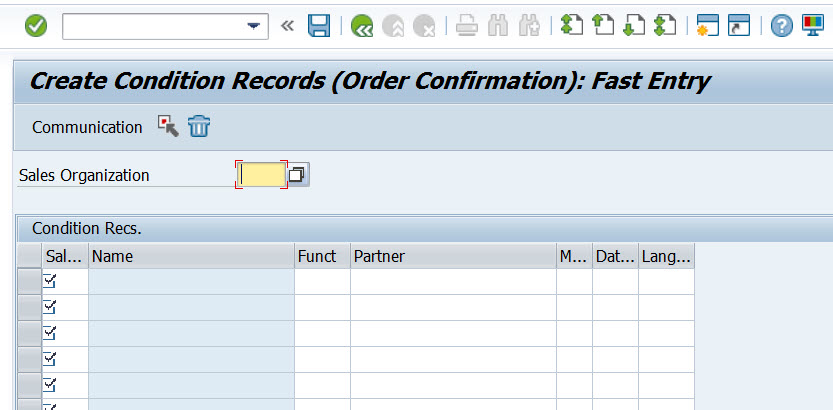This screenshot has height=410, width=833.
Task: Select the third row via its row selector
Action: [x=29, y=334]
